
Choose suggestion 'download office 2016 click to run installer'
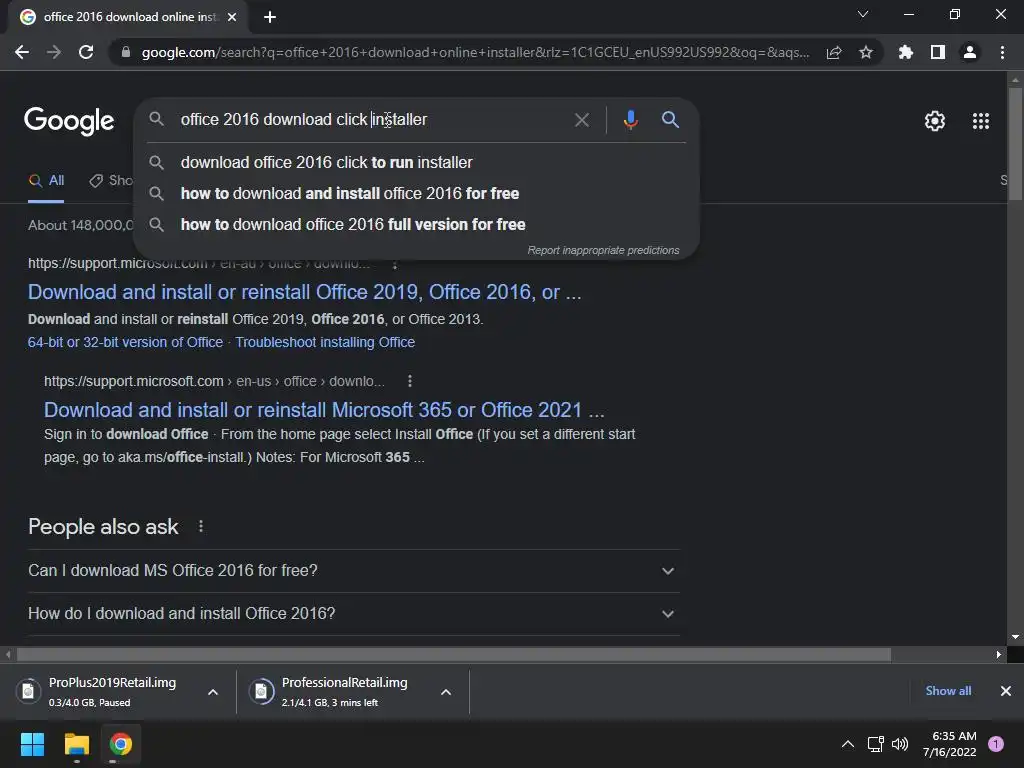tap(416, 162)
